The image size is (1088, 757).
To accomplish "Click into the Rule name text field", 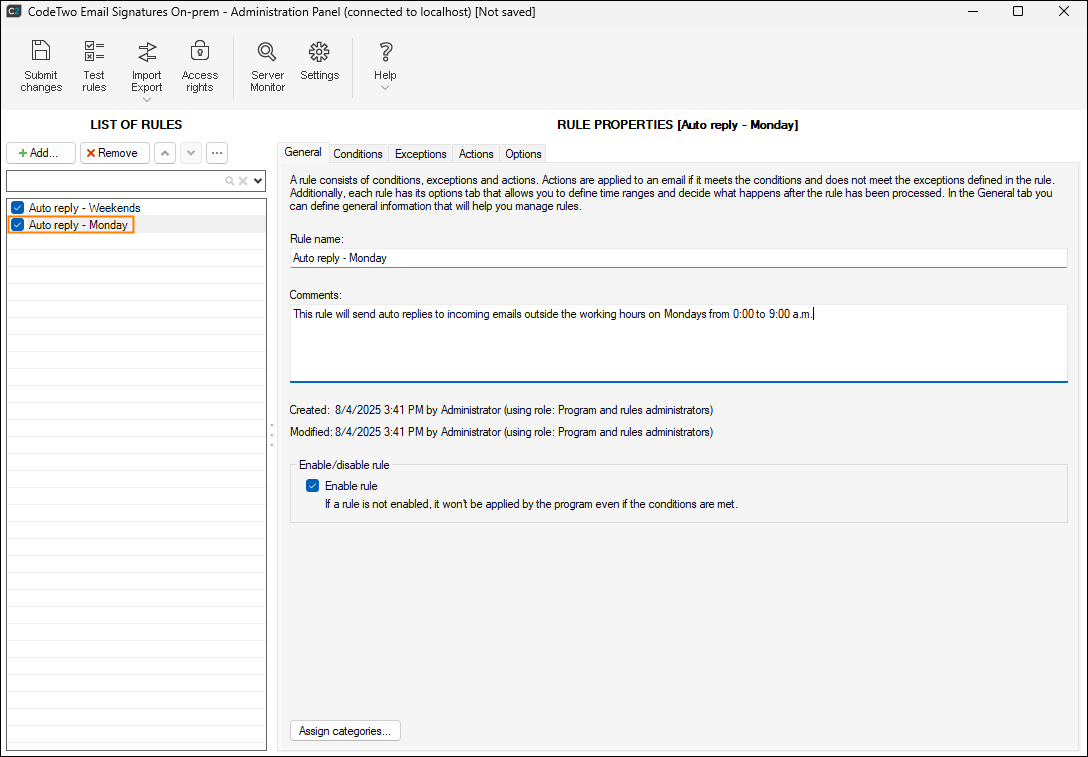I will (678, 258).
